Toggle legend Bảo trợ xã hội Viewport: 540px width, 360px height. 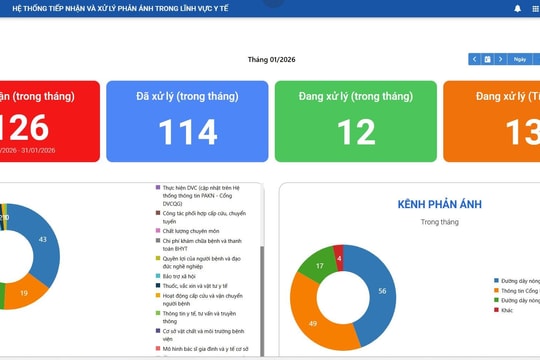tap(176, 276)
